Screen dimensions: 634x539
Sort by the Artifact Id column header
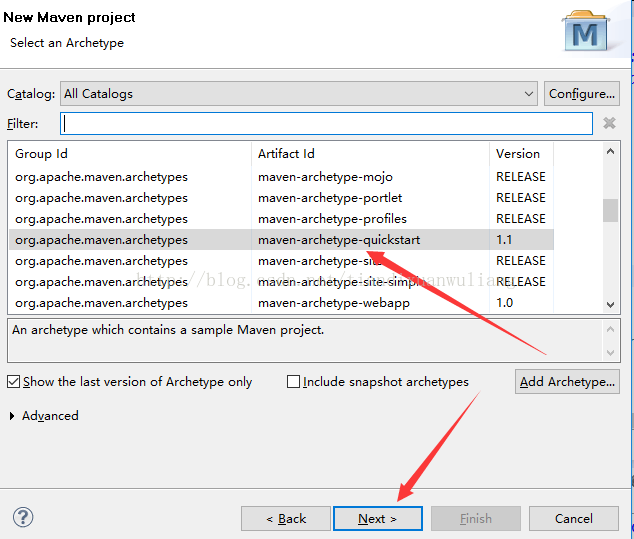(370, 154)
